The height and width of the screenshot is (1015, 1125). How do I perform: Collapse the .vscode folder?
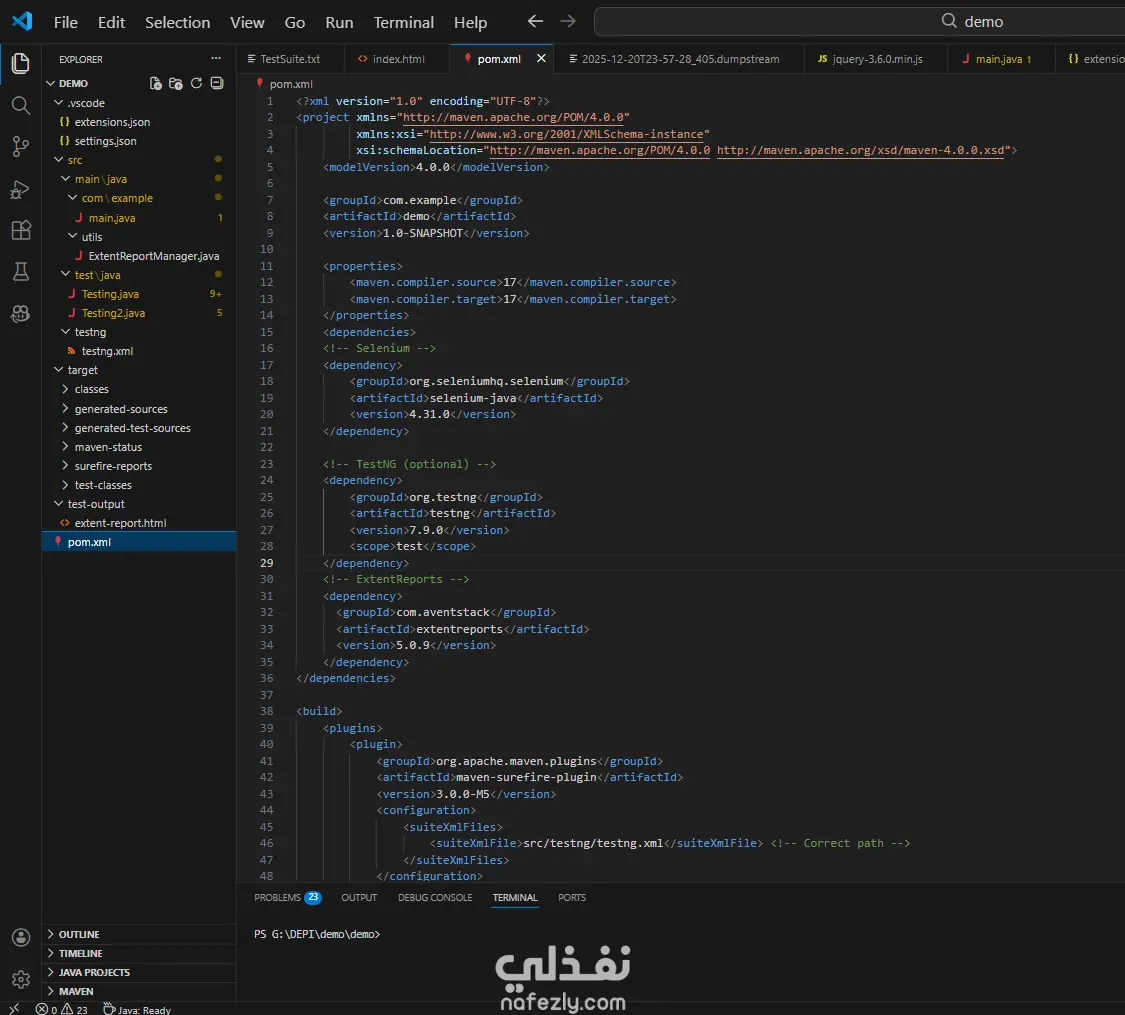point(58,103)
